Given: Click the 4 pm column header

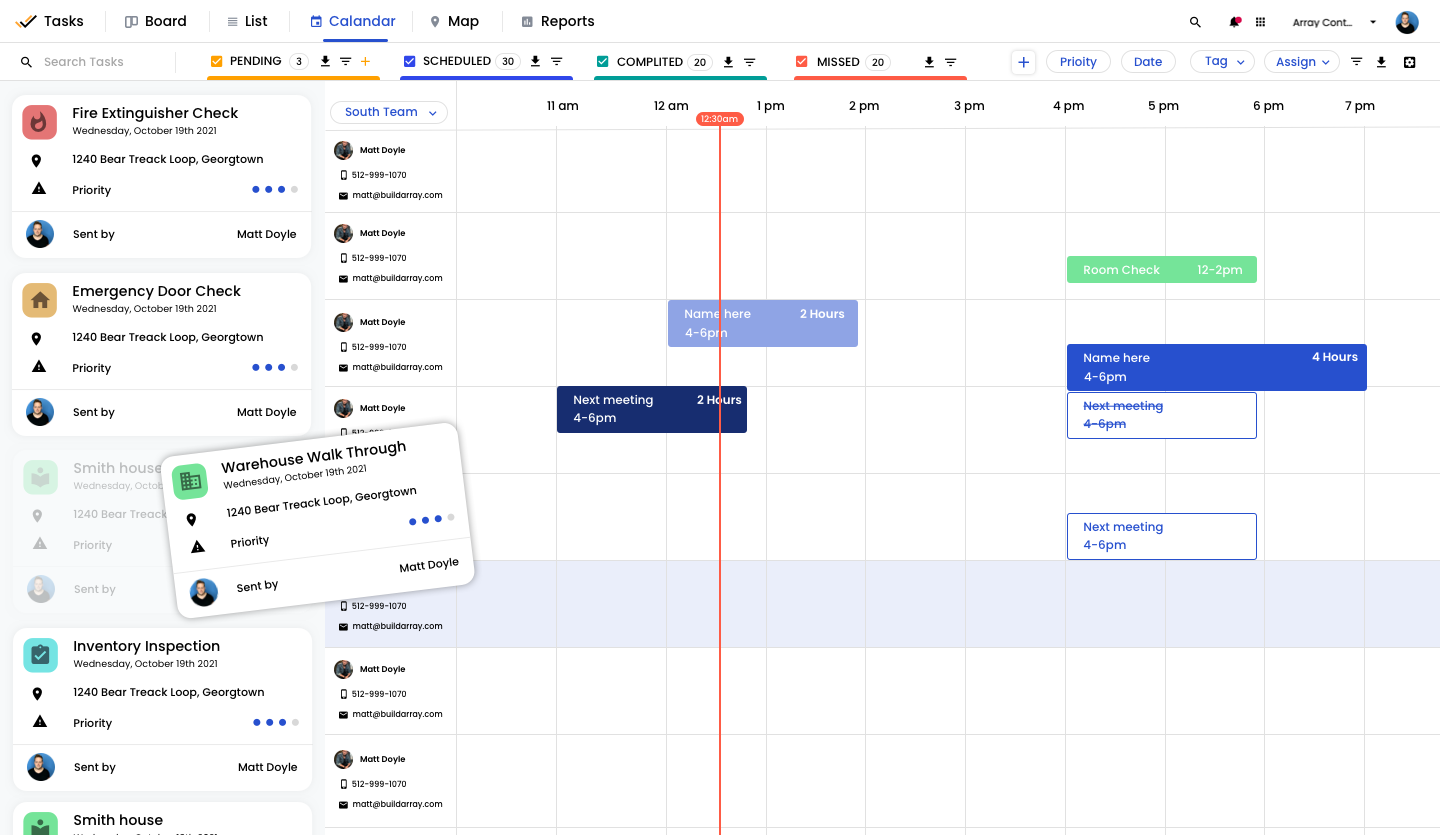Looking at the screenshot, I should [1068, 106].
